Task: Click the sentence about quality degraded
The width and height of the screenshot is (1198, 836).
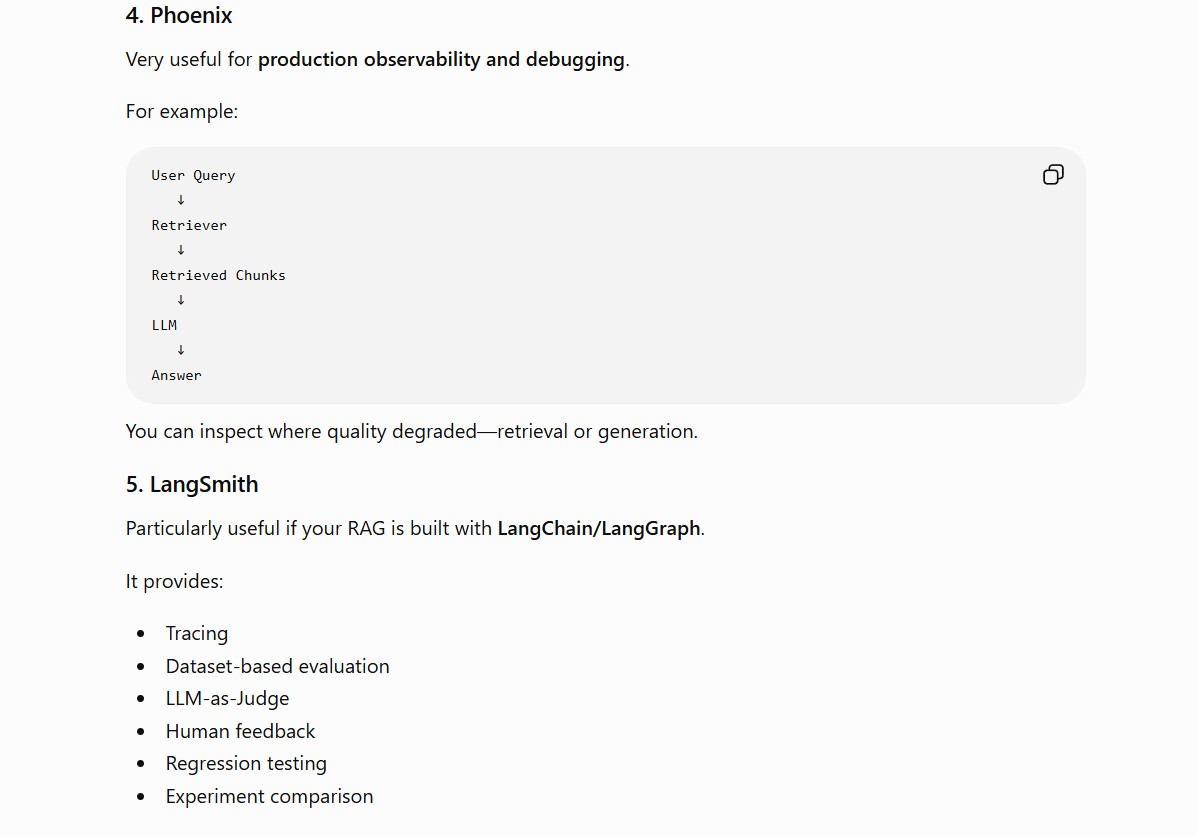Action: click(412, 432)
